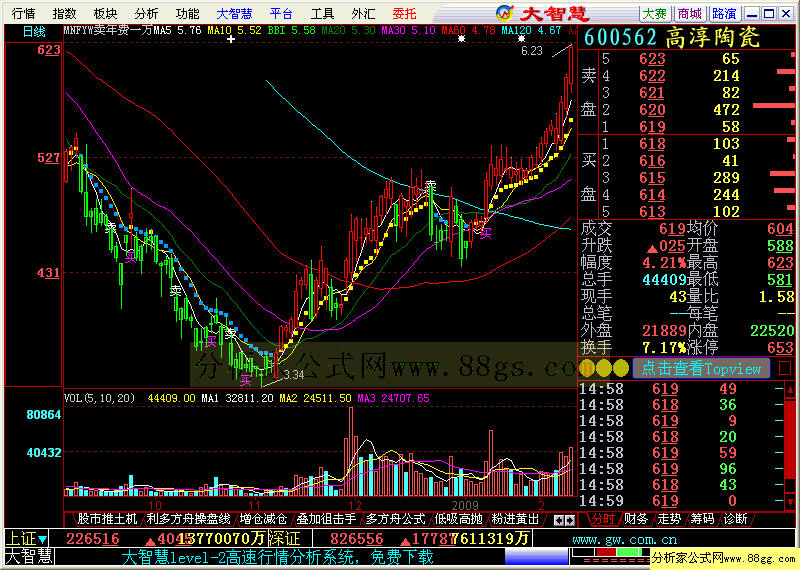The height and width of the screenshot is (570, 800).
Task: Open the red 委托 menu
Action: (x=405, y=13)
